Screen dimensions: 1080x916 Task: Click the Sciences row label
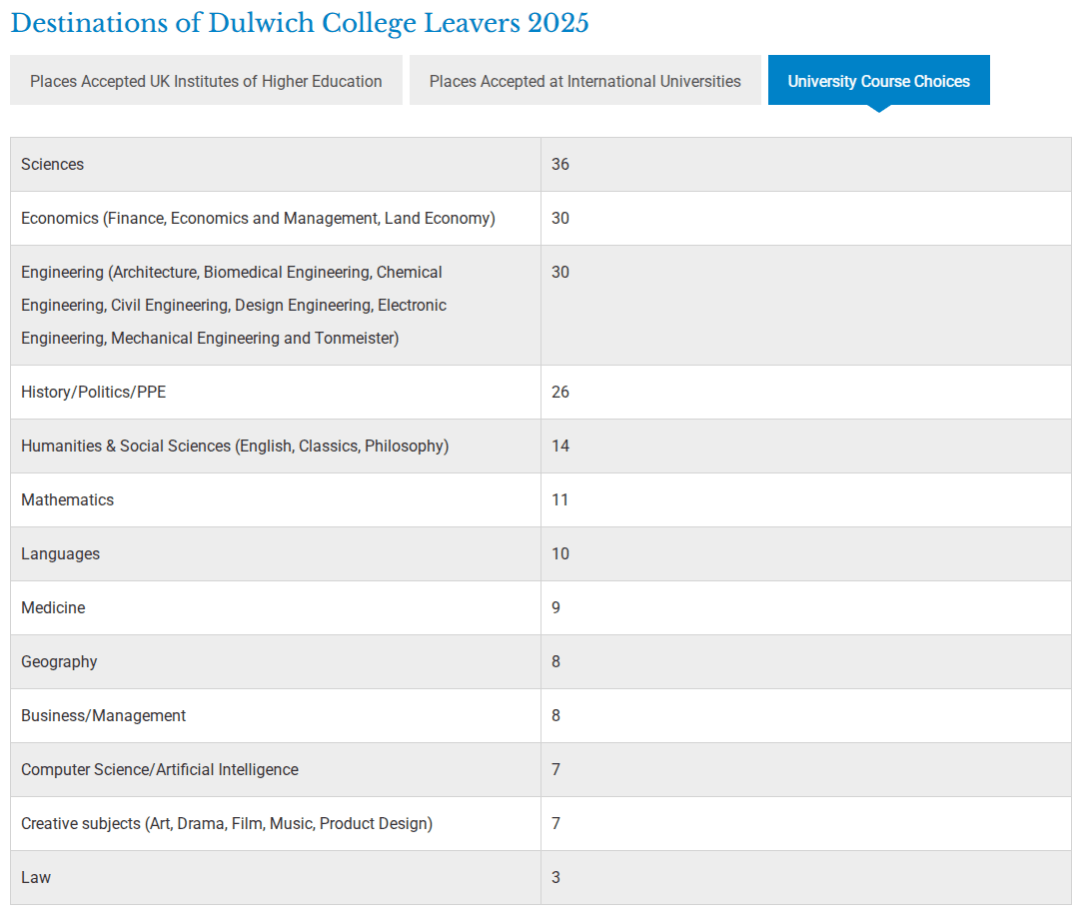(53, 164)
